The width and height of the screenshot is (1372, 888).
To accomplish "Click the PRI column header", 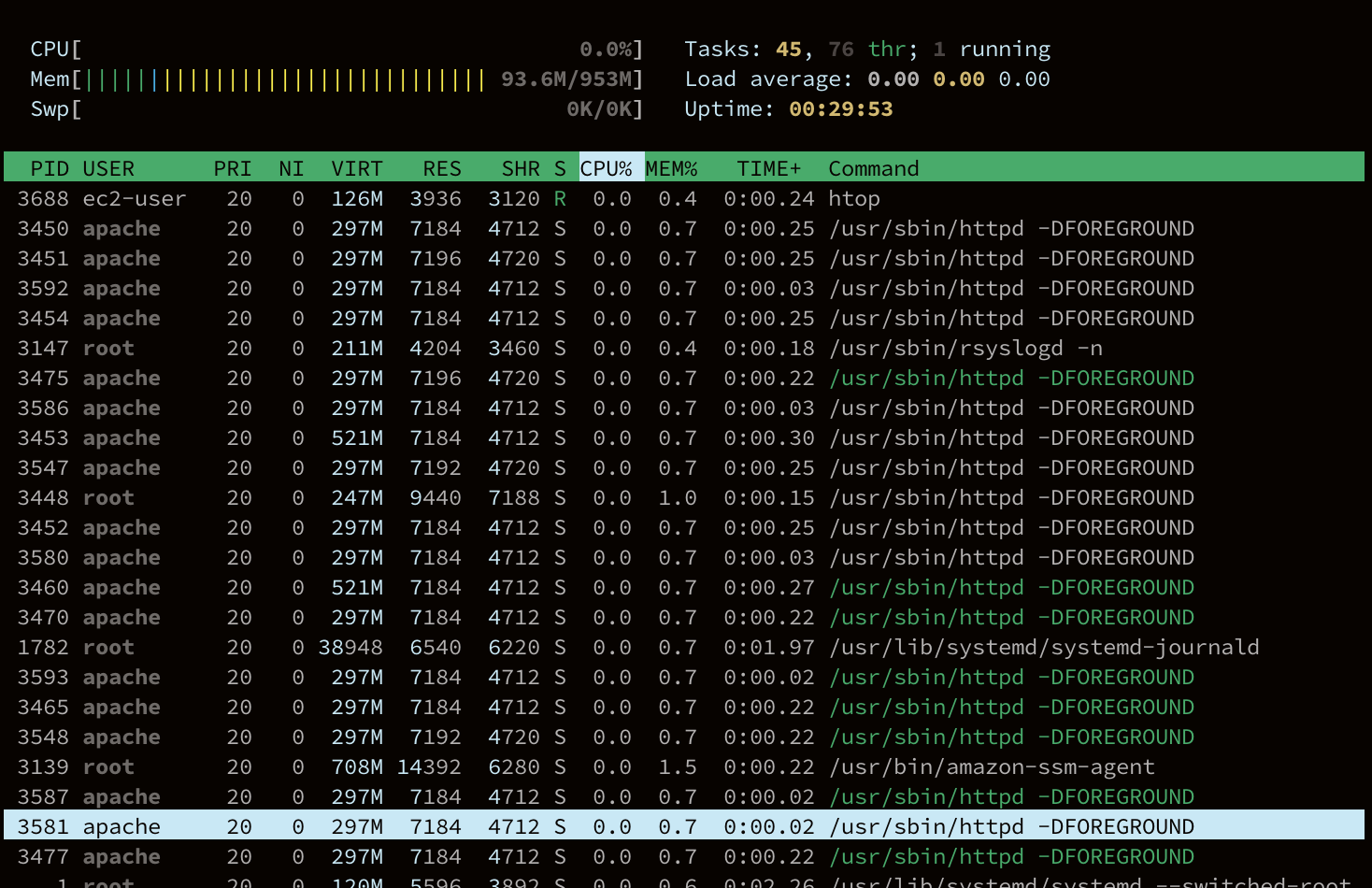I will (x=233, y=168).
